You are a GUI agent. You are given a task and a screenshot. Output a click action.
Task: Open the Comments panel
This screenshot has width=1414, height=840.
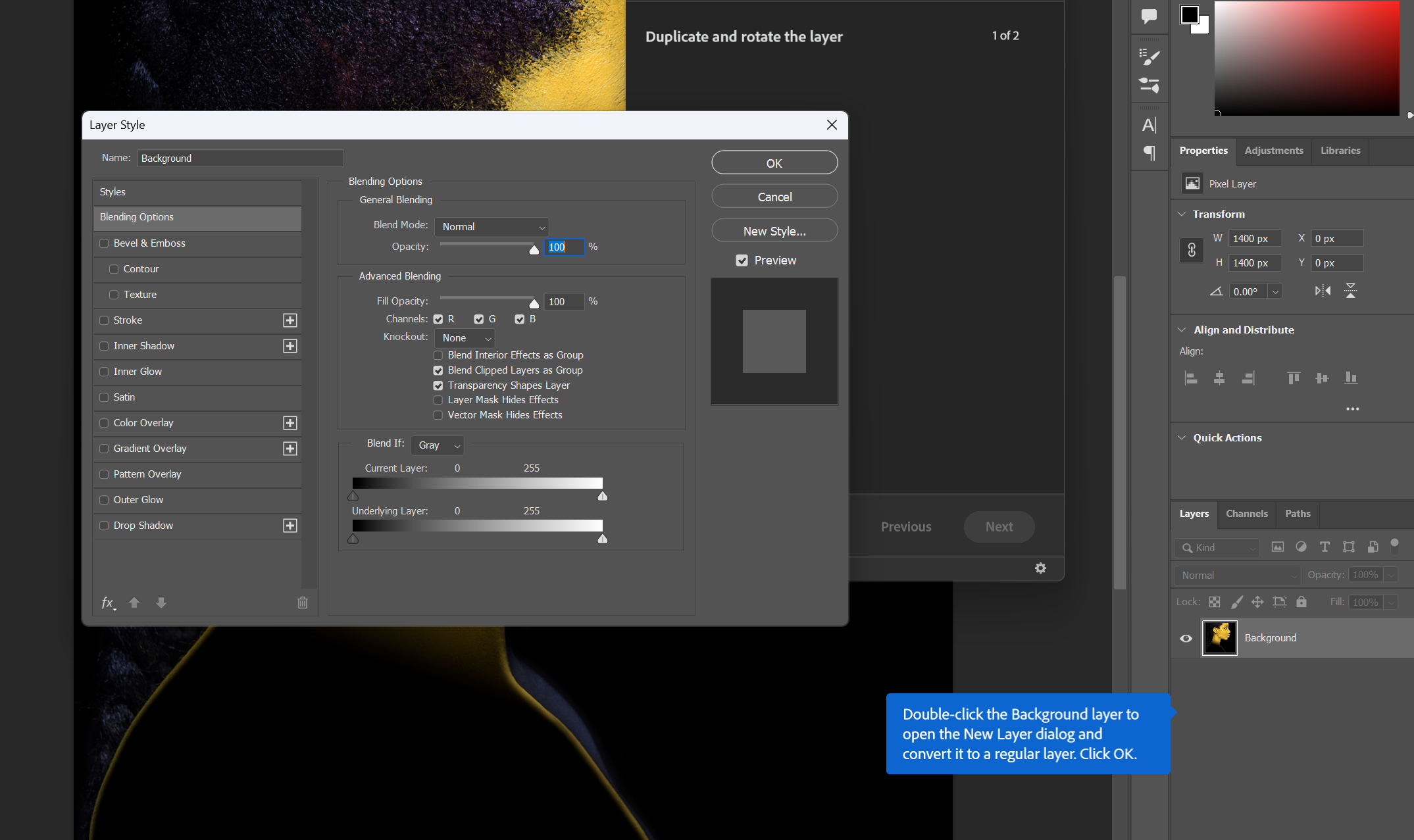tap(1149, 18)
